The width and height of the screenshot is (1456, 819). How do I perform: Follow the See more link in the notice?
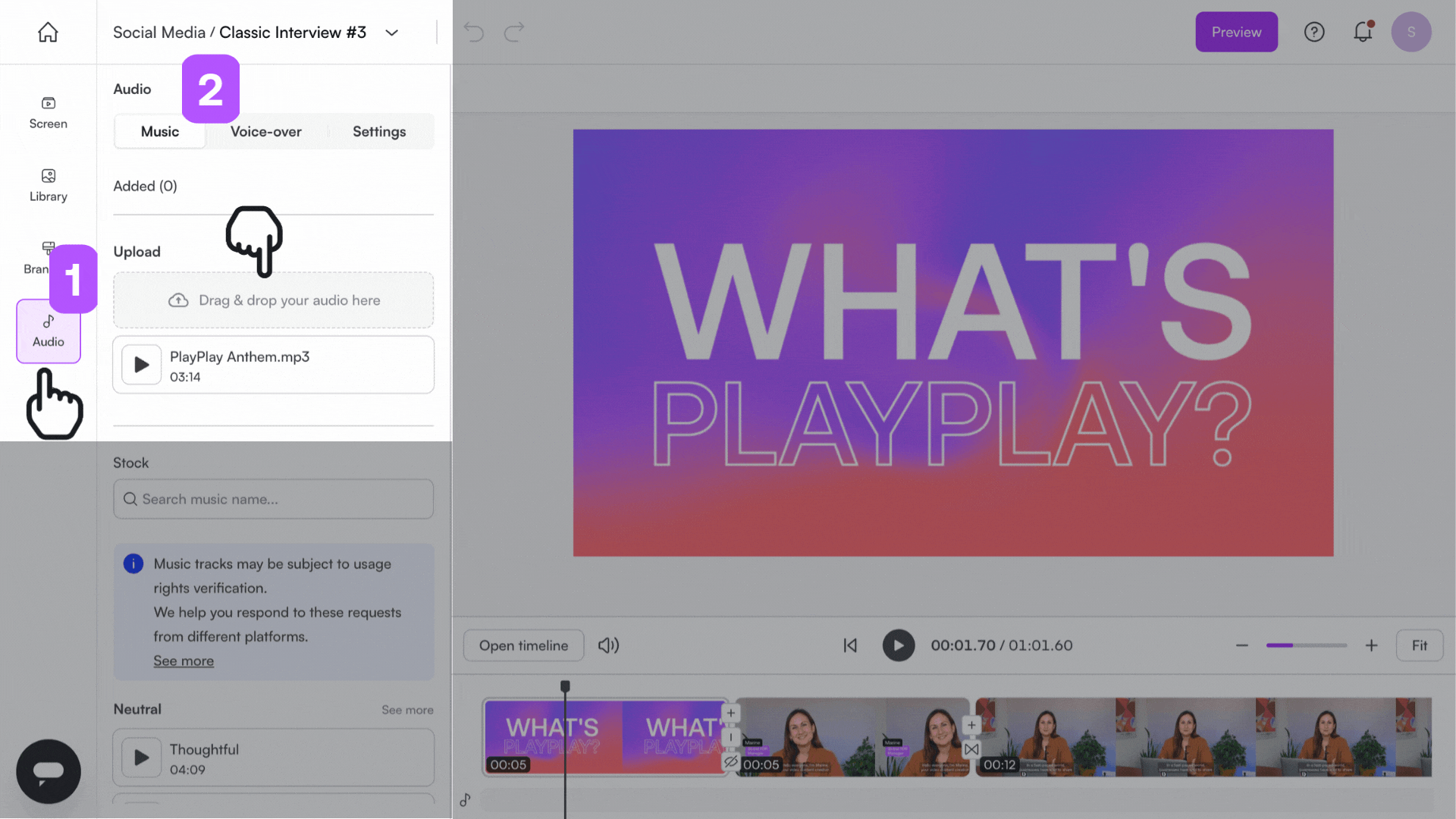184,661
